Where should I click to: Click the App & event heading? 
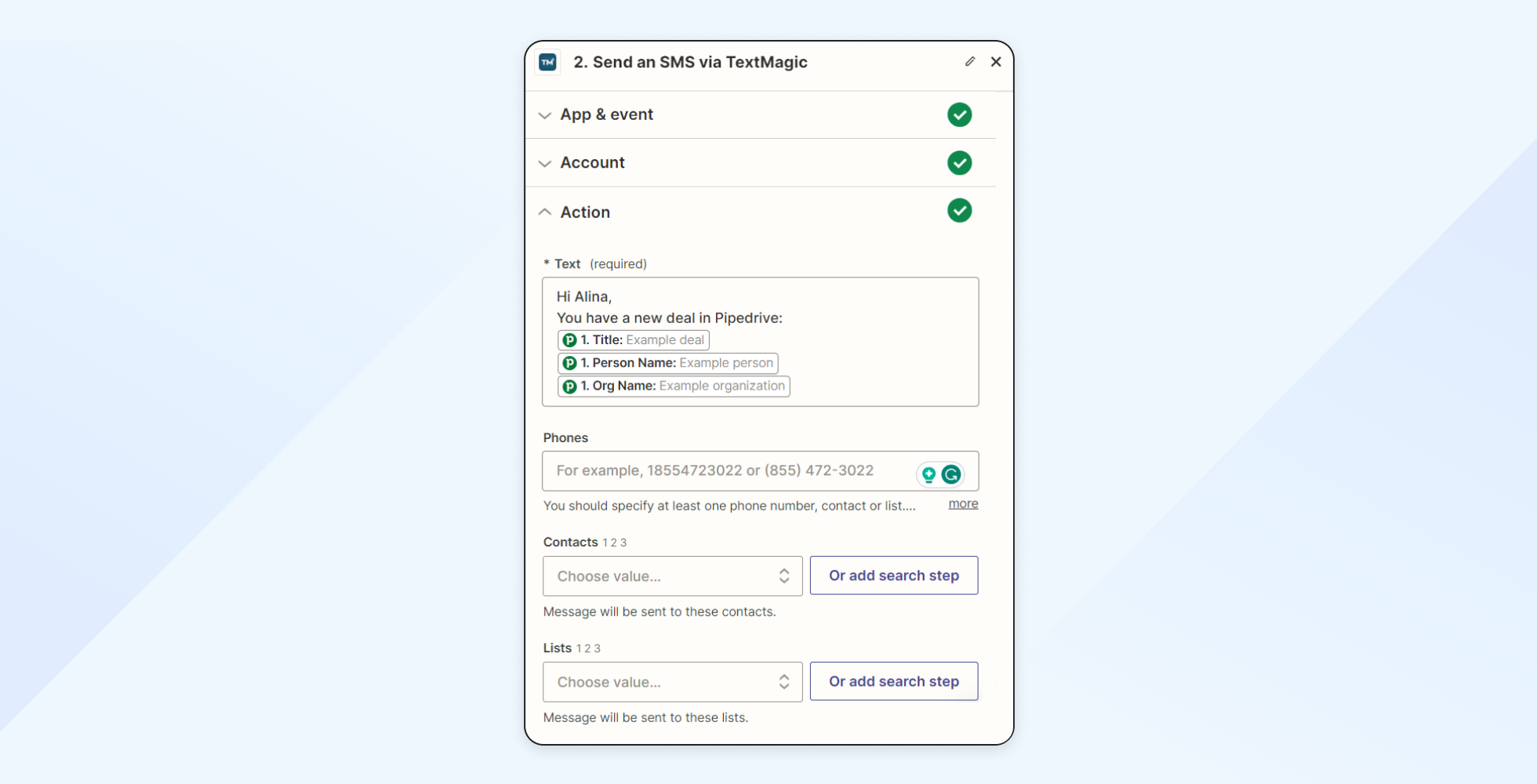[x=606, y=114]
